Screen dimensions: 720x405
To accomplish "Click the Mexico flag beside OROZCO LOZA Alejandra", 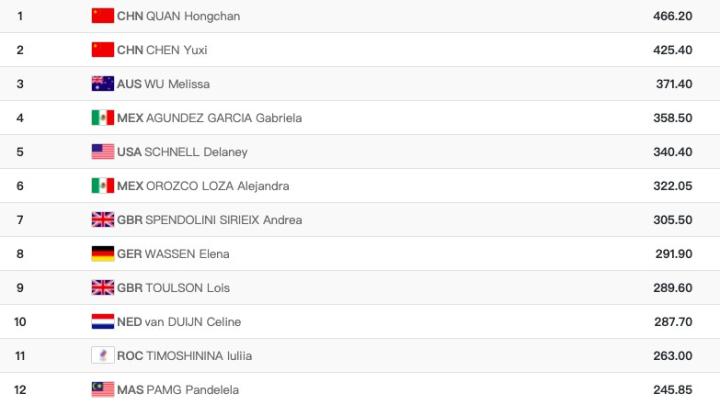I will coord(103,186).
